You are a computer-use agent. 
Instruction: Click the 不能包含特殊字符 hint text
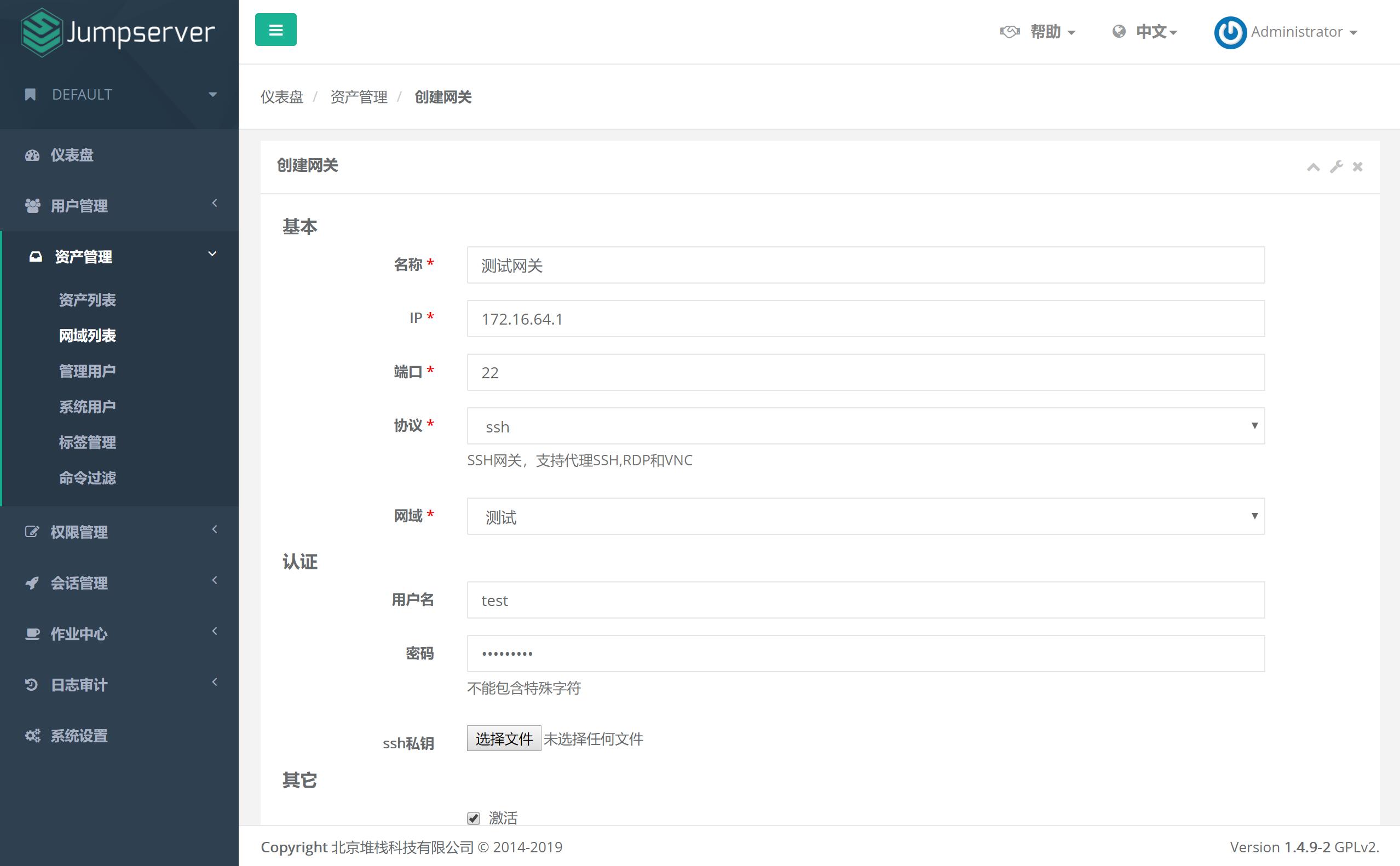(524, 688)
